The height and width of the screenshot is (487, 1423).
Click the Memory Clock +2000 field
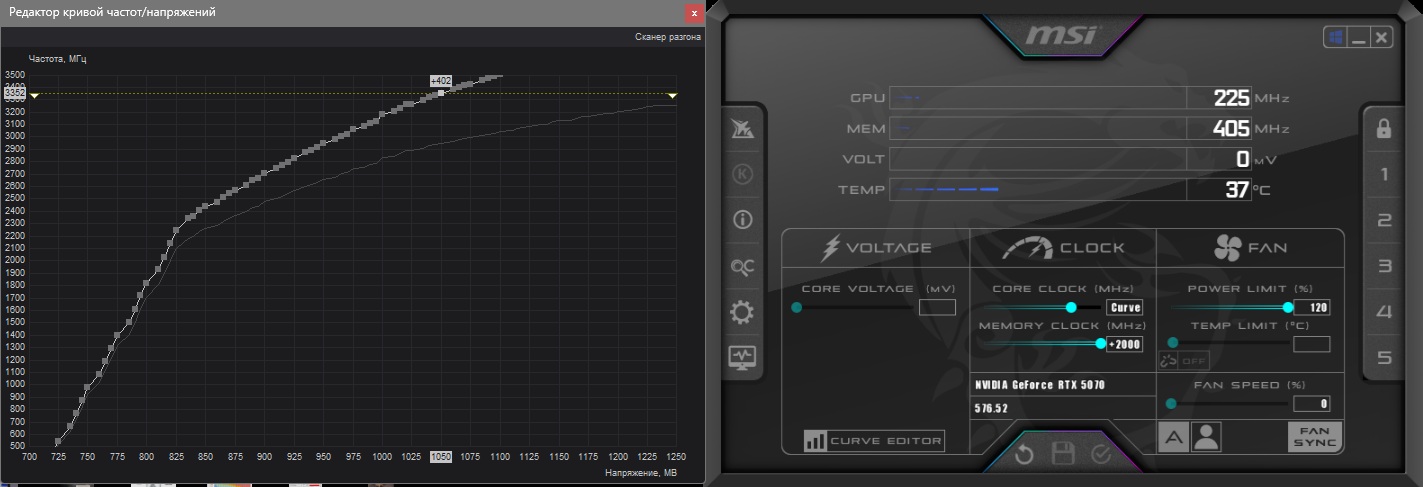coord(1125,344)
